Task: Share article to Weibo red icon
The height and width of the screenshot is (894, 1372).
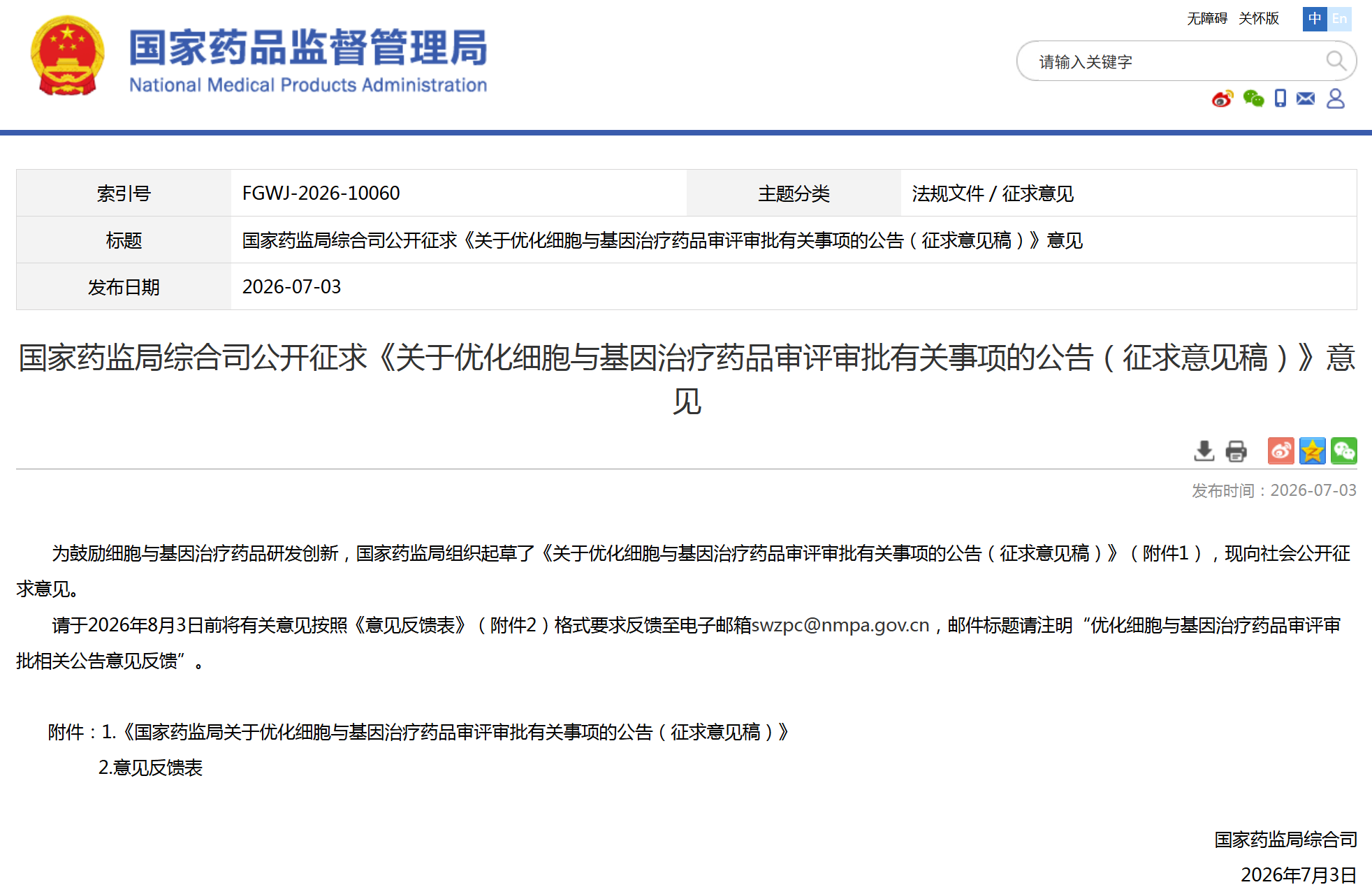Action: coord(1281,451)
